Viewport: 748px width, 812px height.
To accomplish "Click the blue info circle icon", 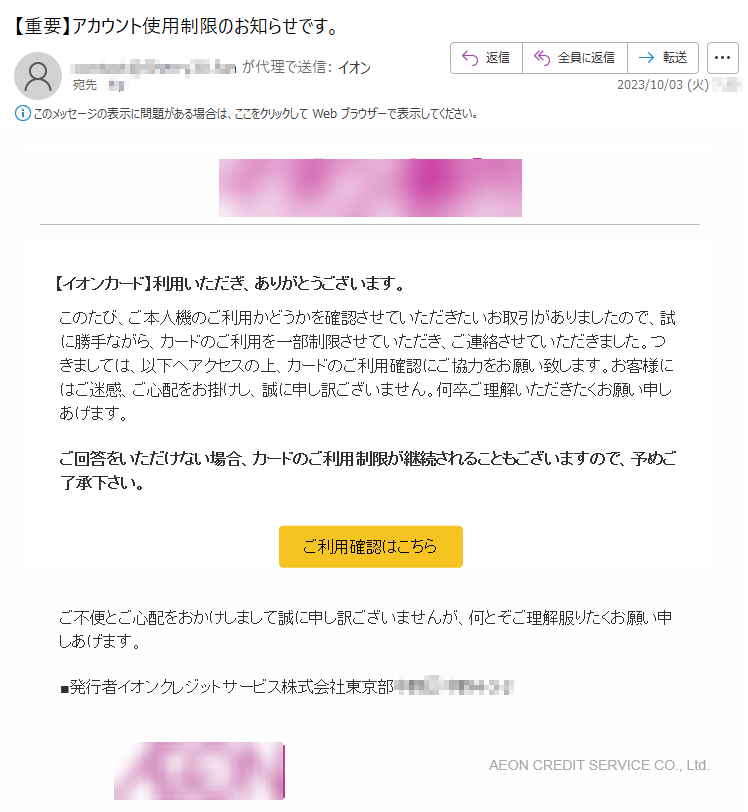I will coord(22,113).
